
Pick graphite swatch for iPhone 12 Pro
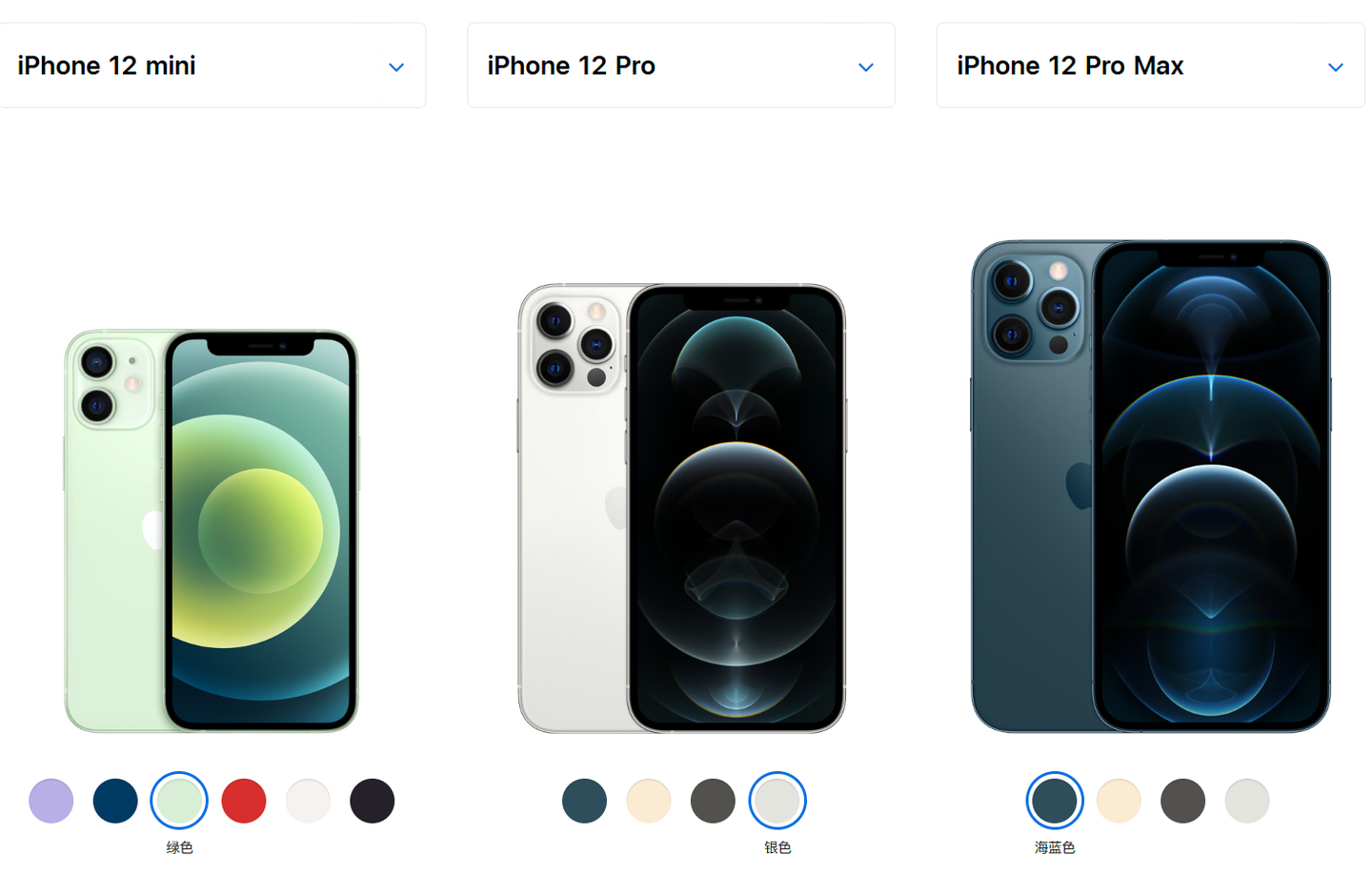point(713,801)
